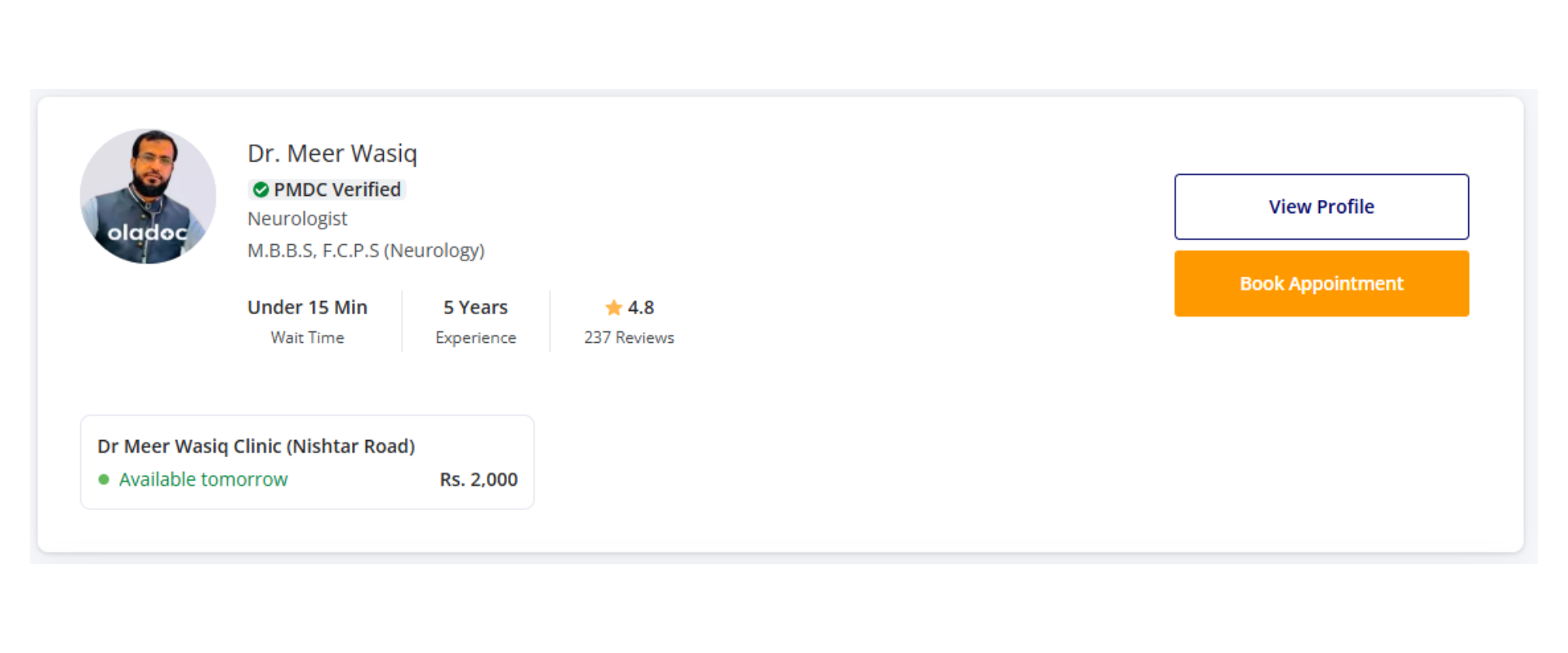The width and height of the screenshot is (1568, 653).
Task: Click the Rs. 2,000 fee amount
Action: click(479, 480)
